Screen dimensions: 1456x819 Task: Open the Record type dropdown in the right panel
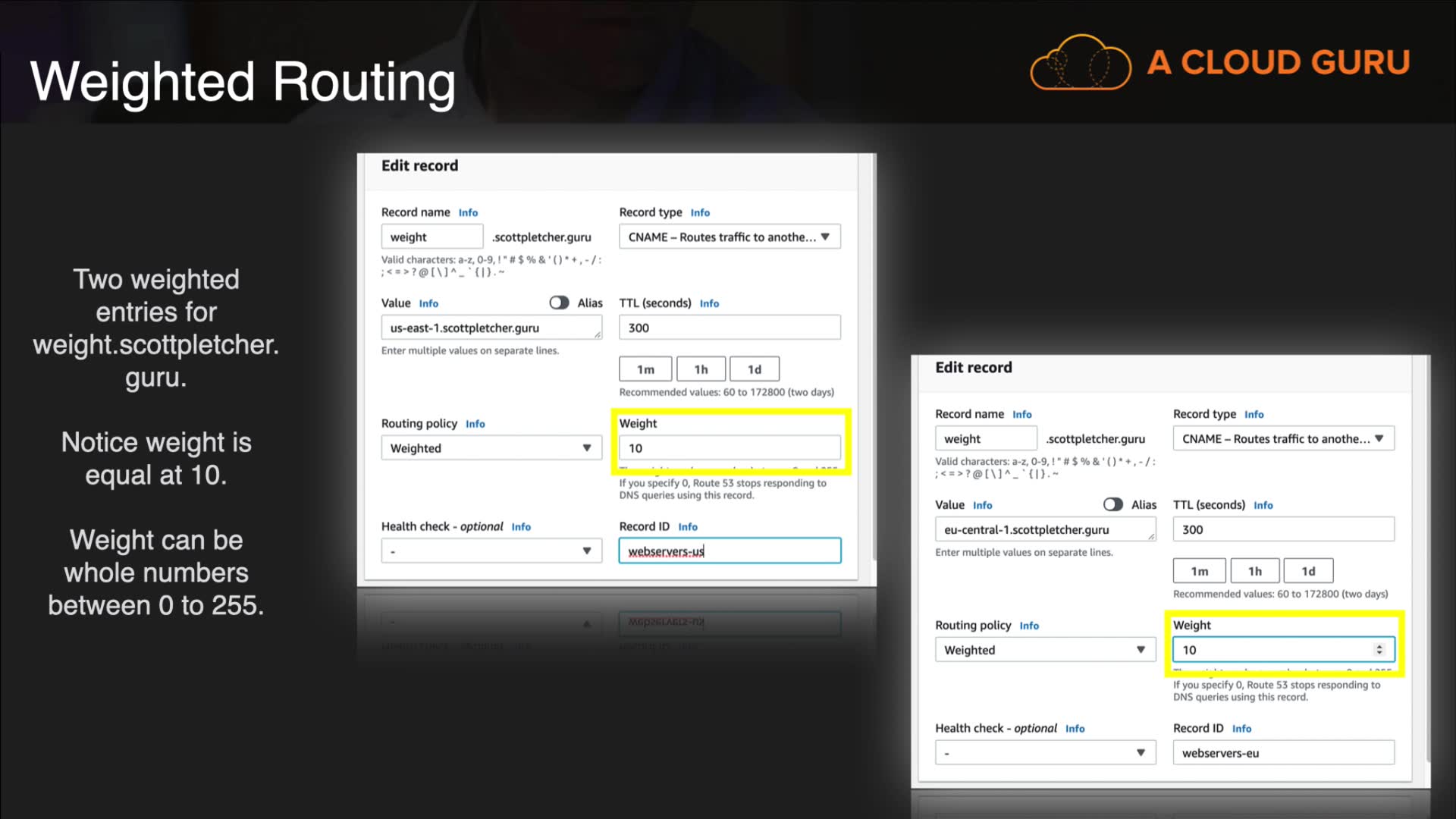pyautogui.click(x=1283, y=438)
